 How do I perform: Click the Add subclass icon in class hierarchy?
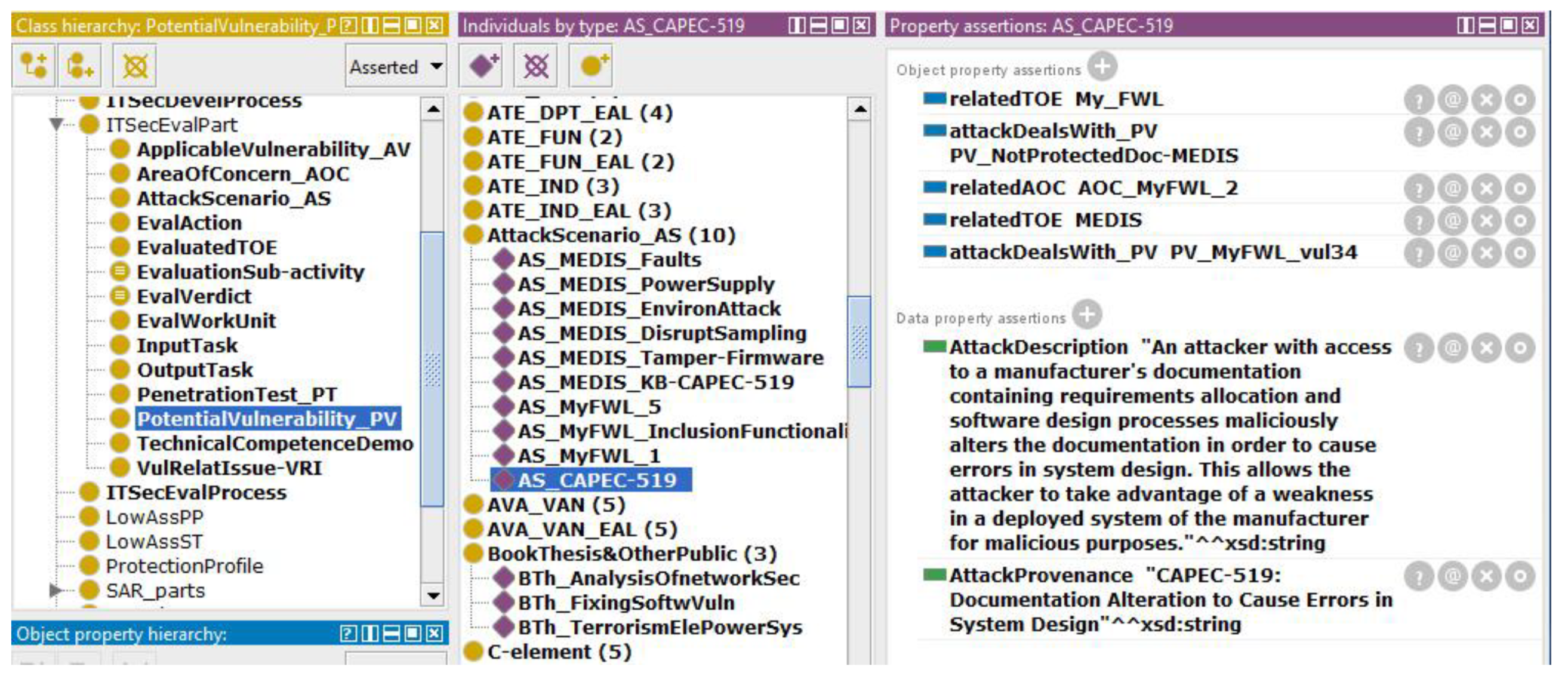[x=33, y=66]
